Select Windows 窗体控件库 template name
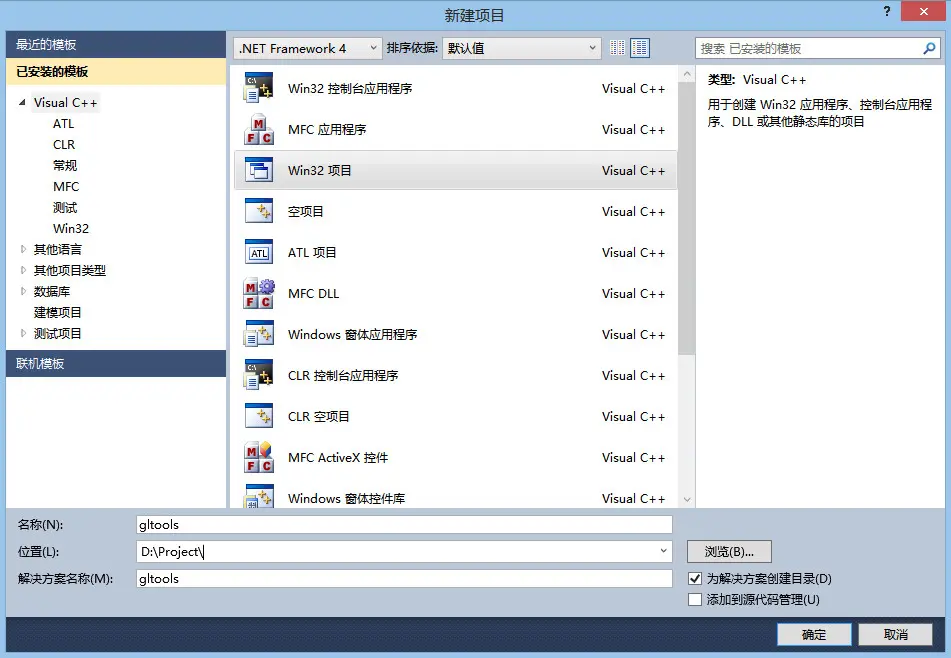The image size is (951, 658). pos(346,499)
